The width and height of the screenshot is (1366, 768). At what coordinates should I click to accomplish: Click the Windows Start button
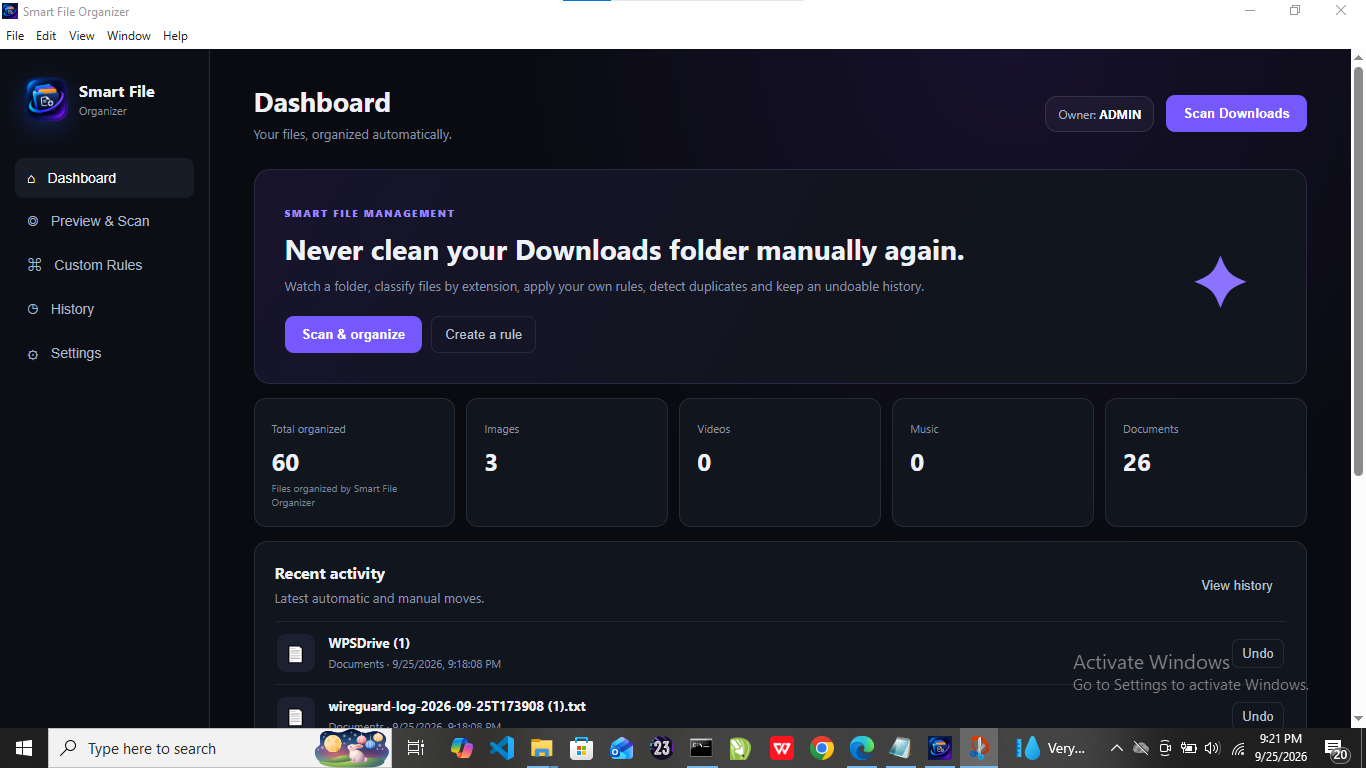(x=23, y=748)
